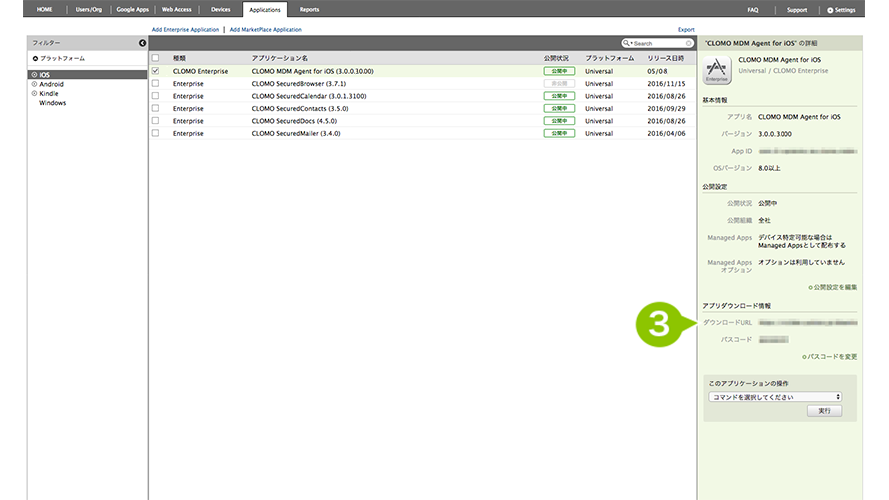Toggle the select-all checkbox in table header
Screen dimensions: 889x500
tap(155, 58)
